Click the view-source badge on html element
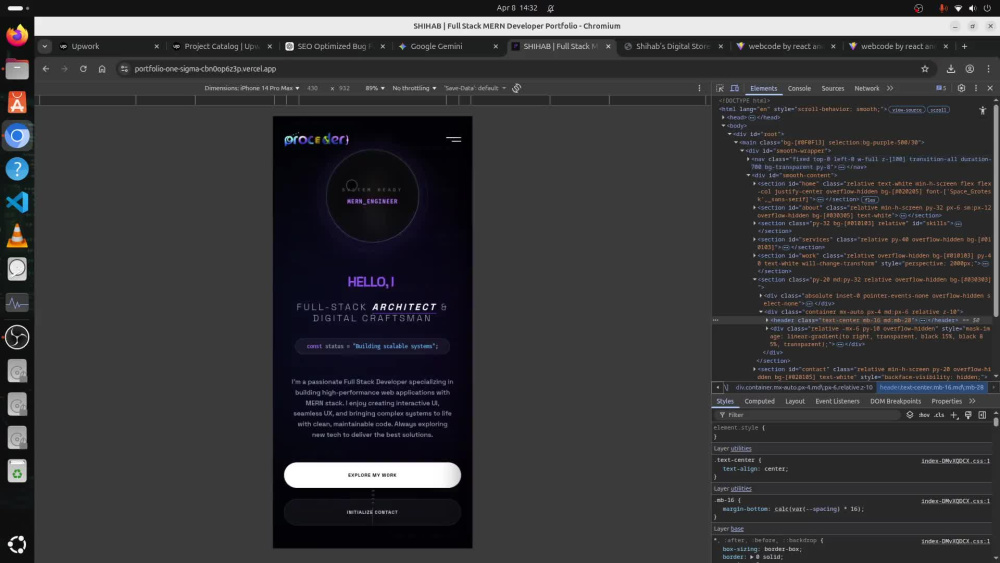The height and width of the screenshot is (563, 1000). click(907, 110)
